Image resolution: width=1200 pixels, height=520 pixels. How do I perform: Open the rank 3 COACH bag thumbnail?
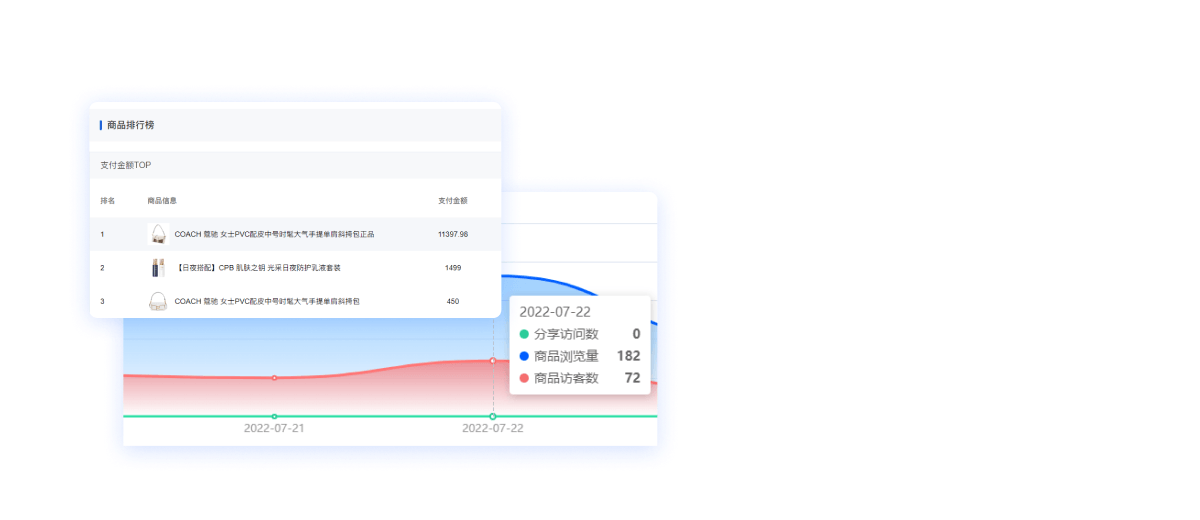click(x=158, y=301)
